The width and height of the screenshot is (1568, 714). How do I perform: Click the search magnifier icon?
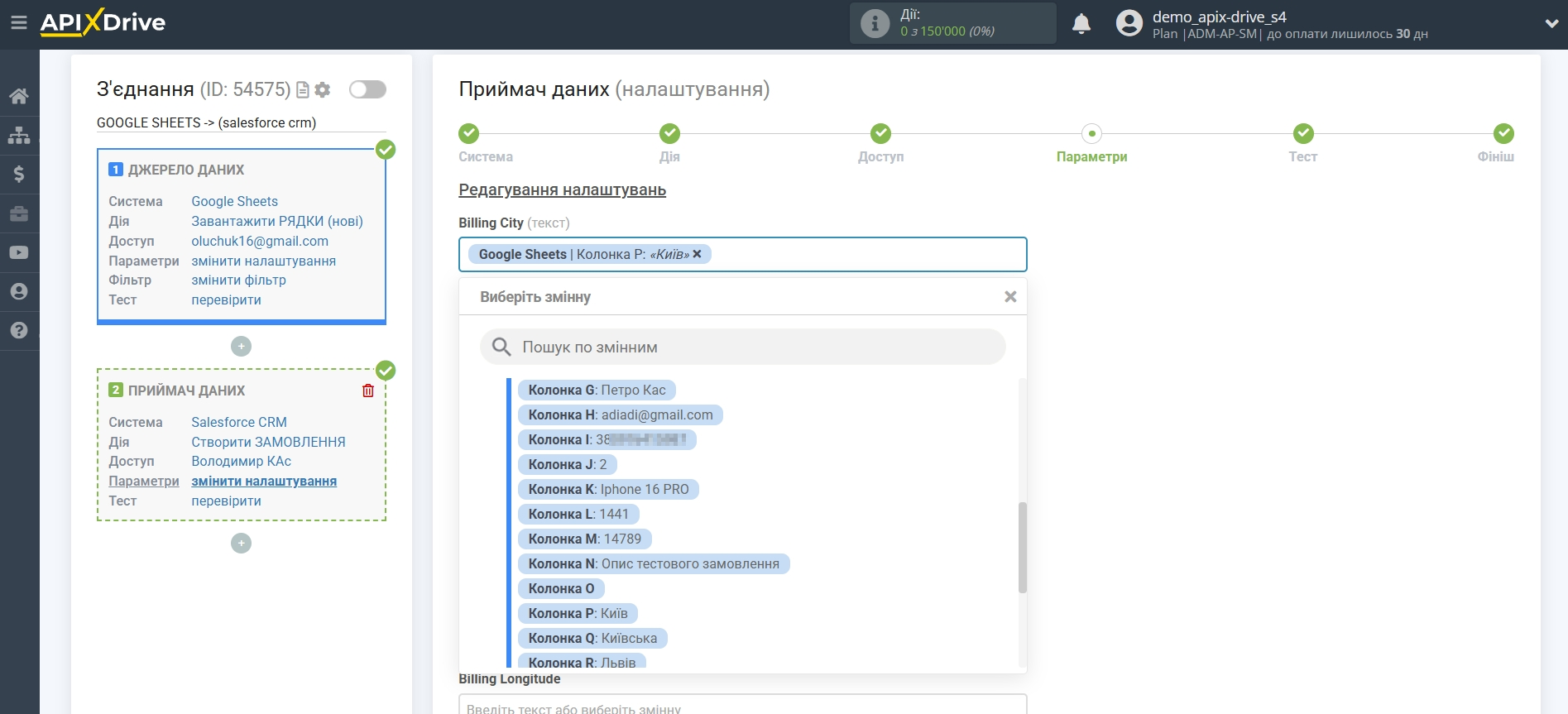pyautogui.click(x=501, y=347)
